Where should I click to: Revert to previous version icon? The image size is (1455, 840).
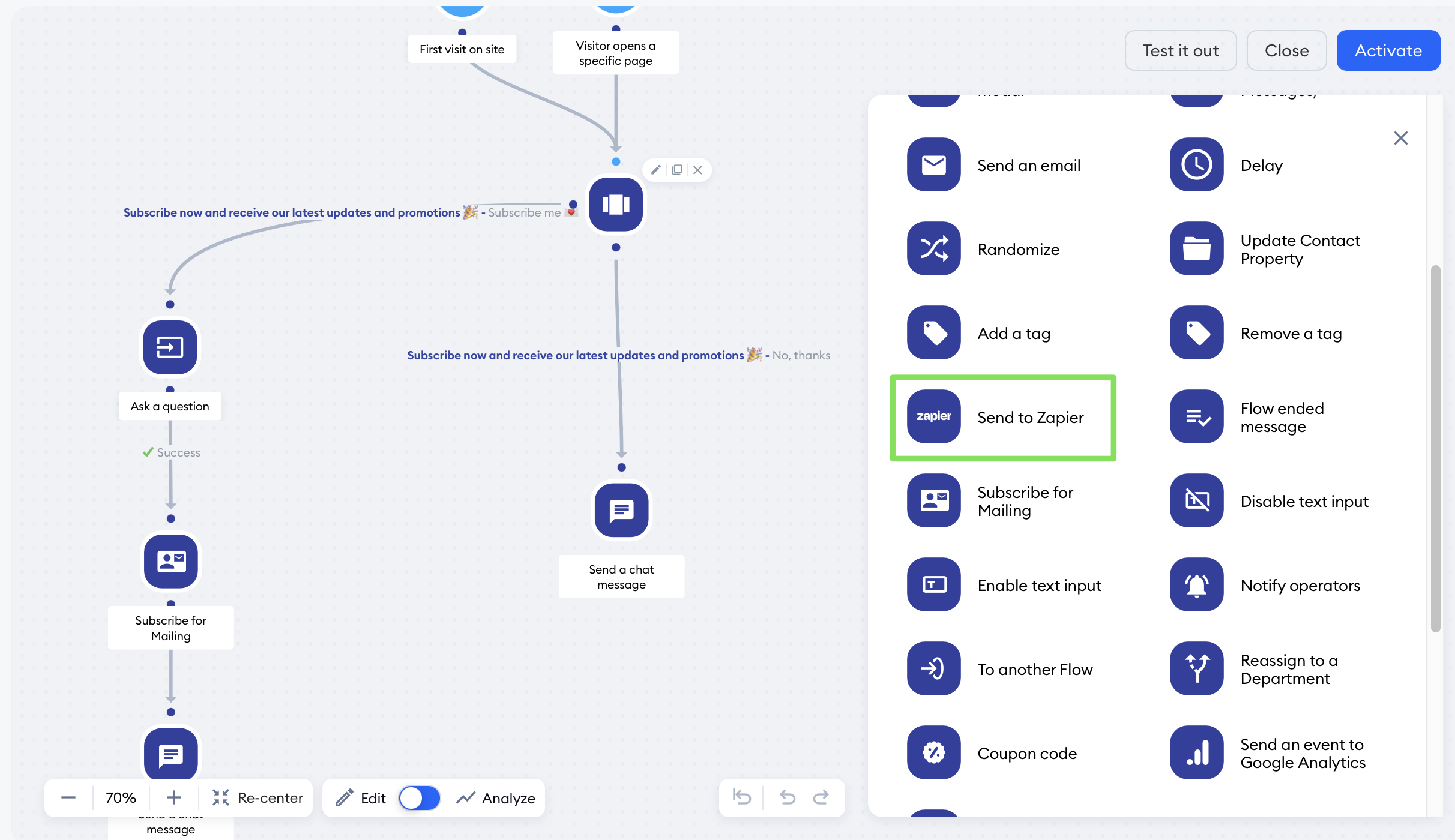click(742, 797)
